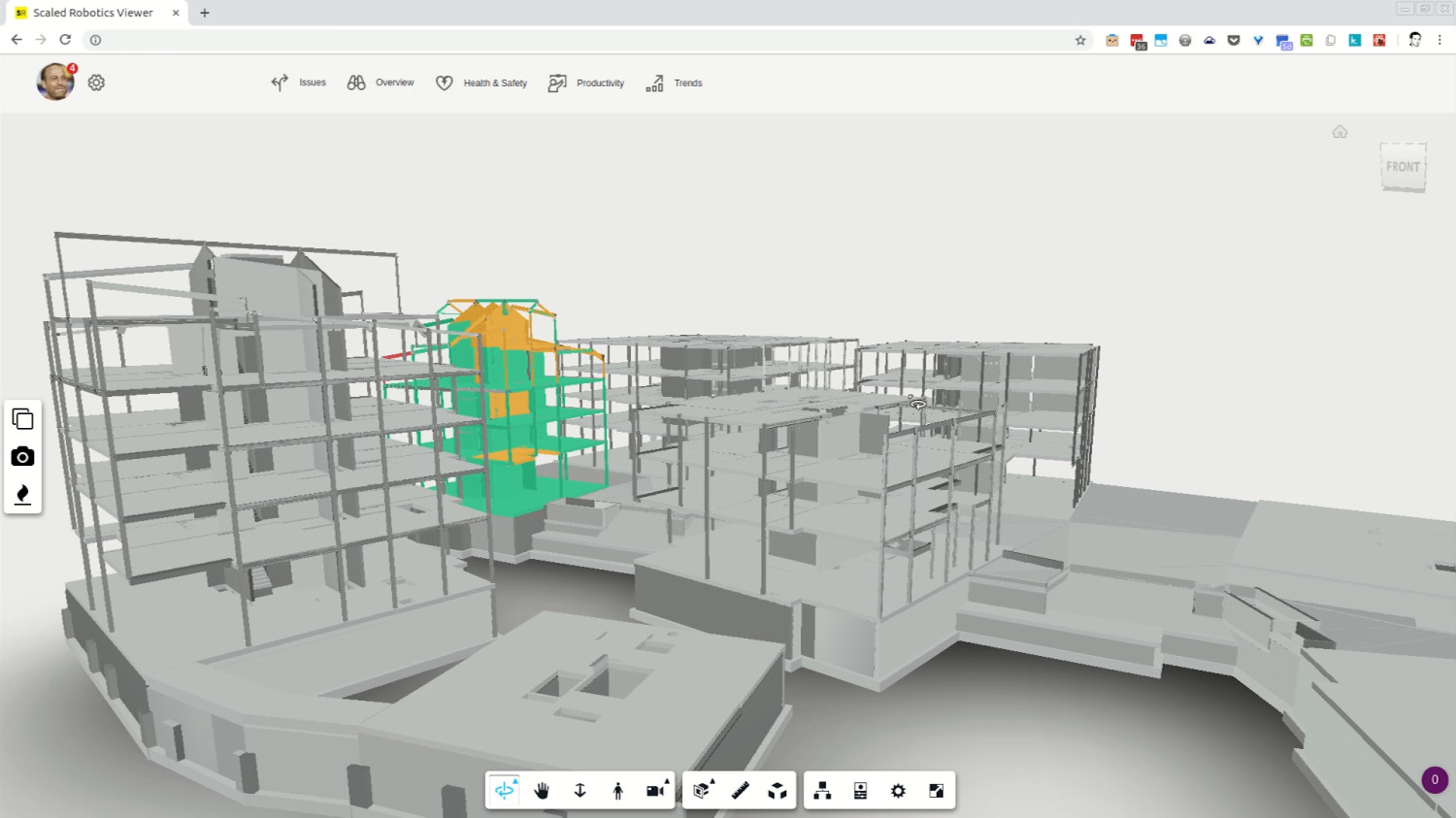Toggle the layers copy icon in left panel
Viewport: 1456px width, 818px height.
pos(22,419)
